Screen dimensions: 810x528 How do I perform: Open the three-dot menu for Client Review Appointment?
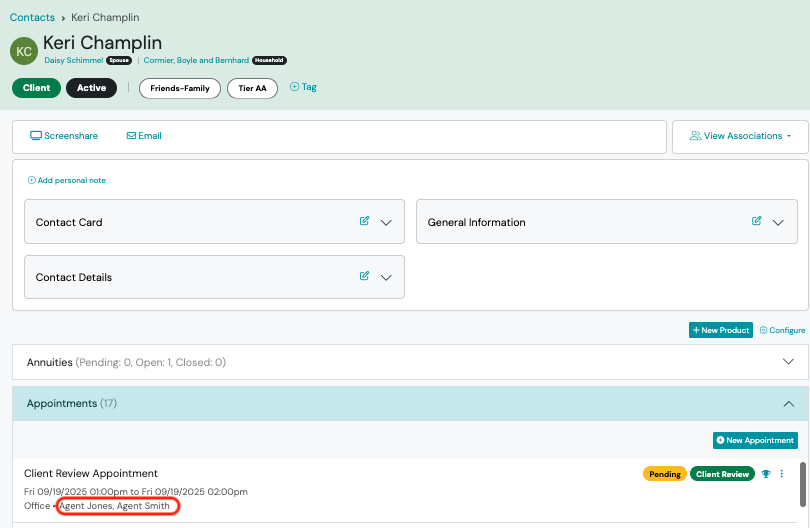tap(782, 474)
